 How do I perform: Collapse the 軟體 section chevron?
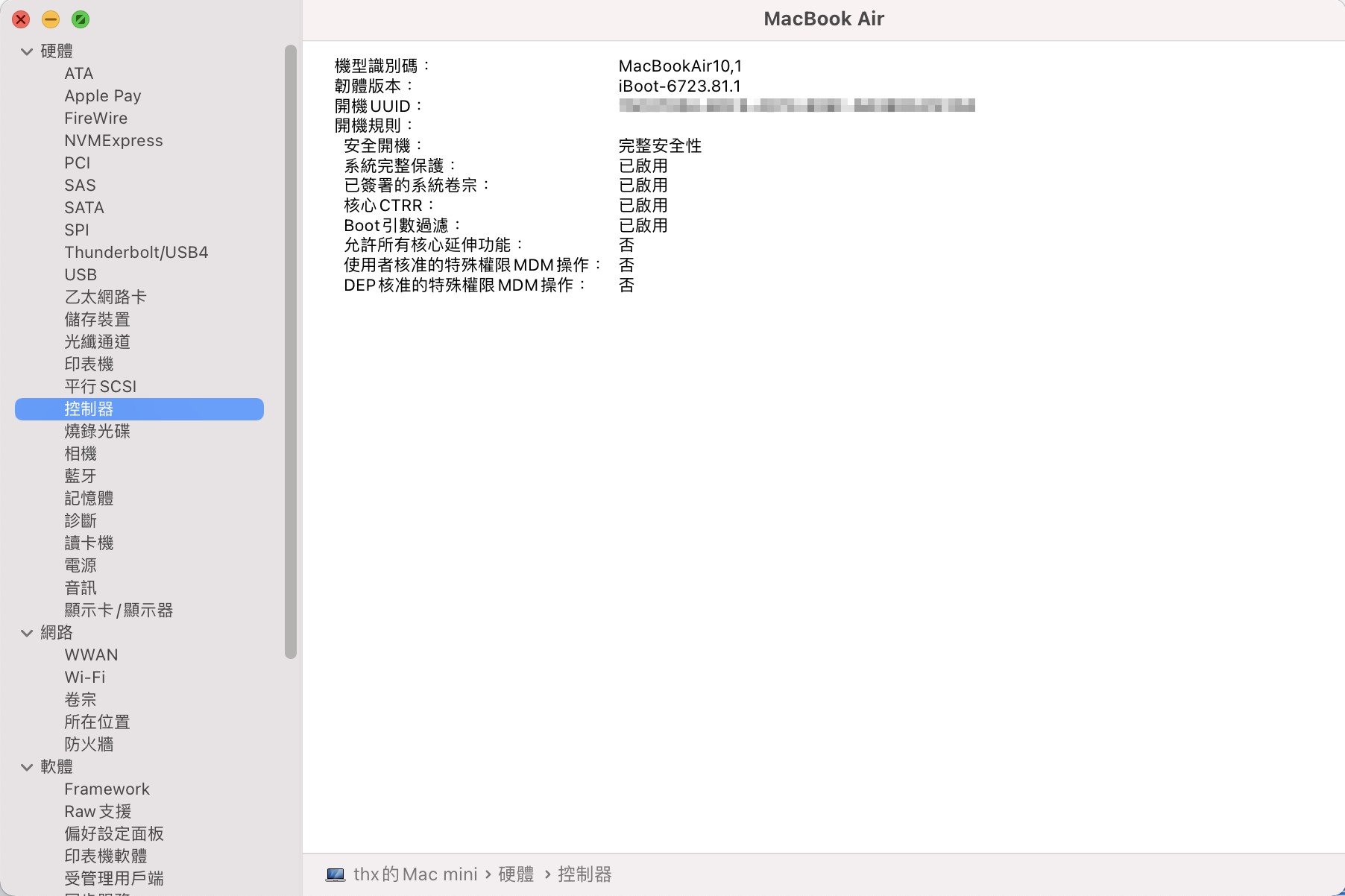pos(27,767)
